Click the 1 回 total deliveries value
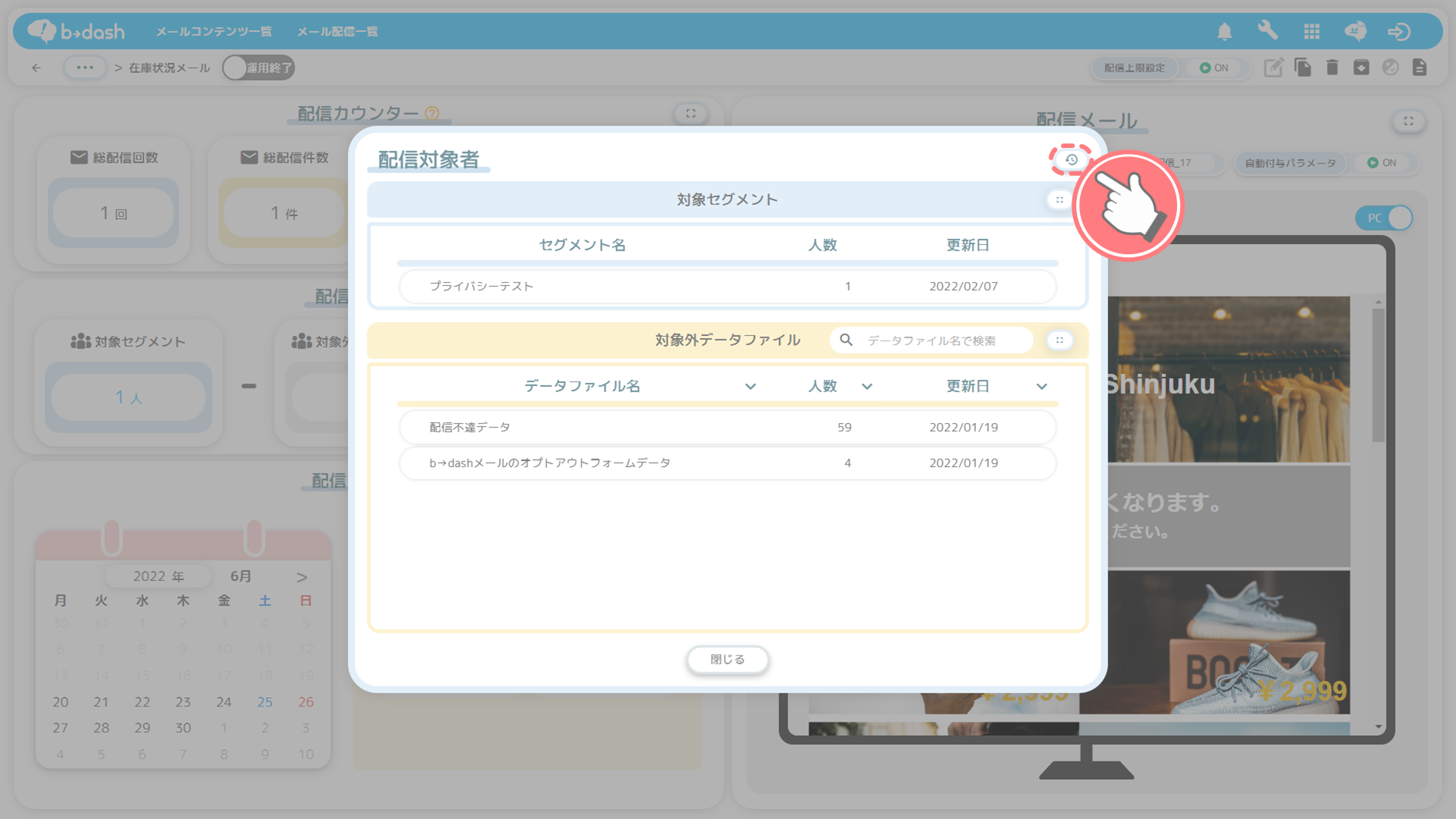1456x819 pixels. [114, 213]
